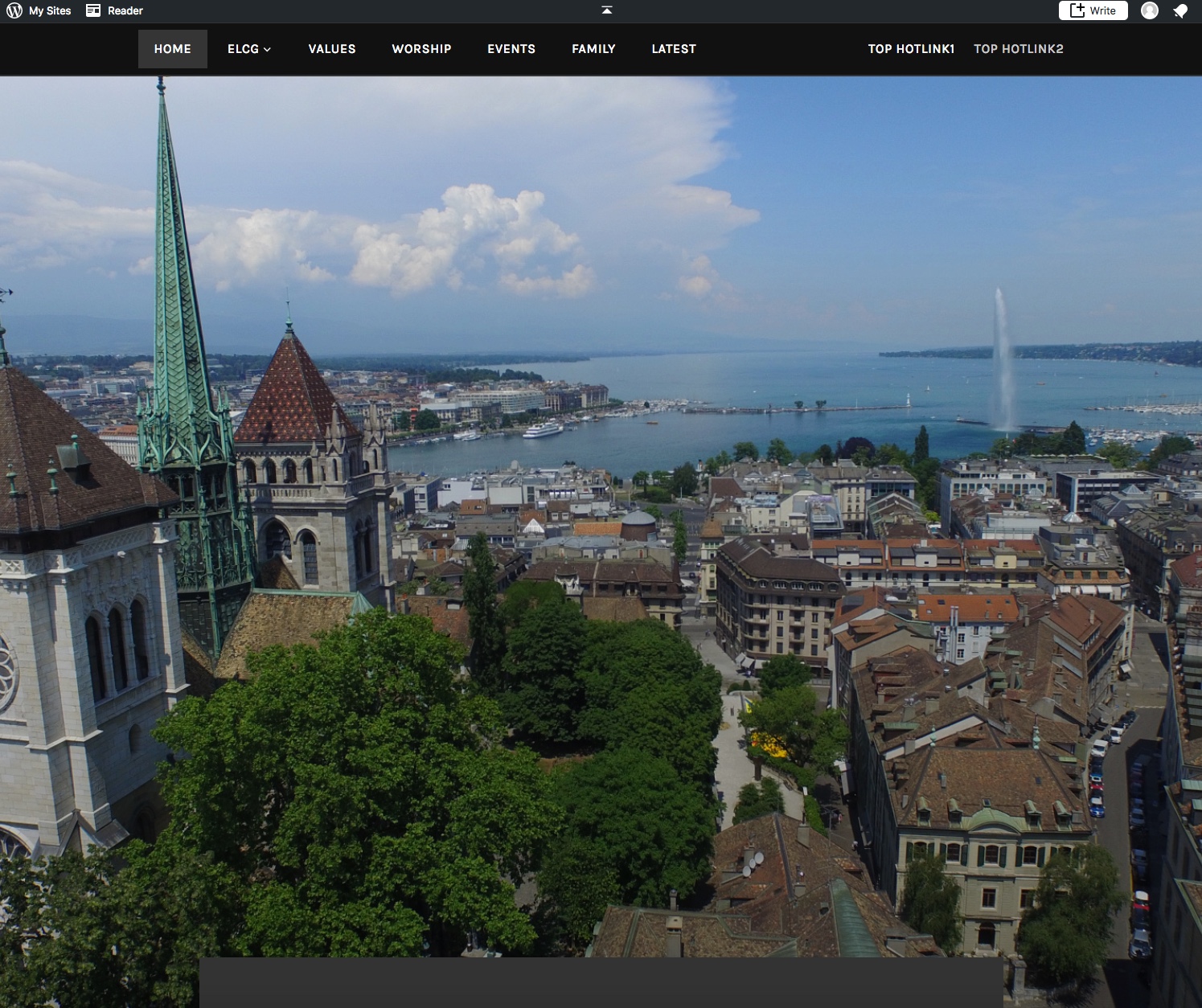Select the HOME menu item
Screen dimensions: 1202x1008
(173, 49)
